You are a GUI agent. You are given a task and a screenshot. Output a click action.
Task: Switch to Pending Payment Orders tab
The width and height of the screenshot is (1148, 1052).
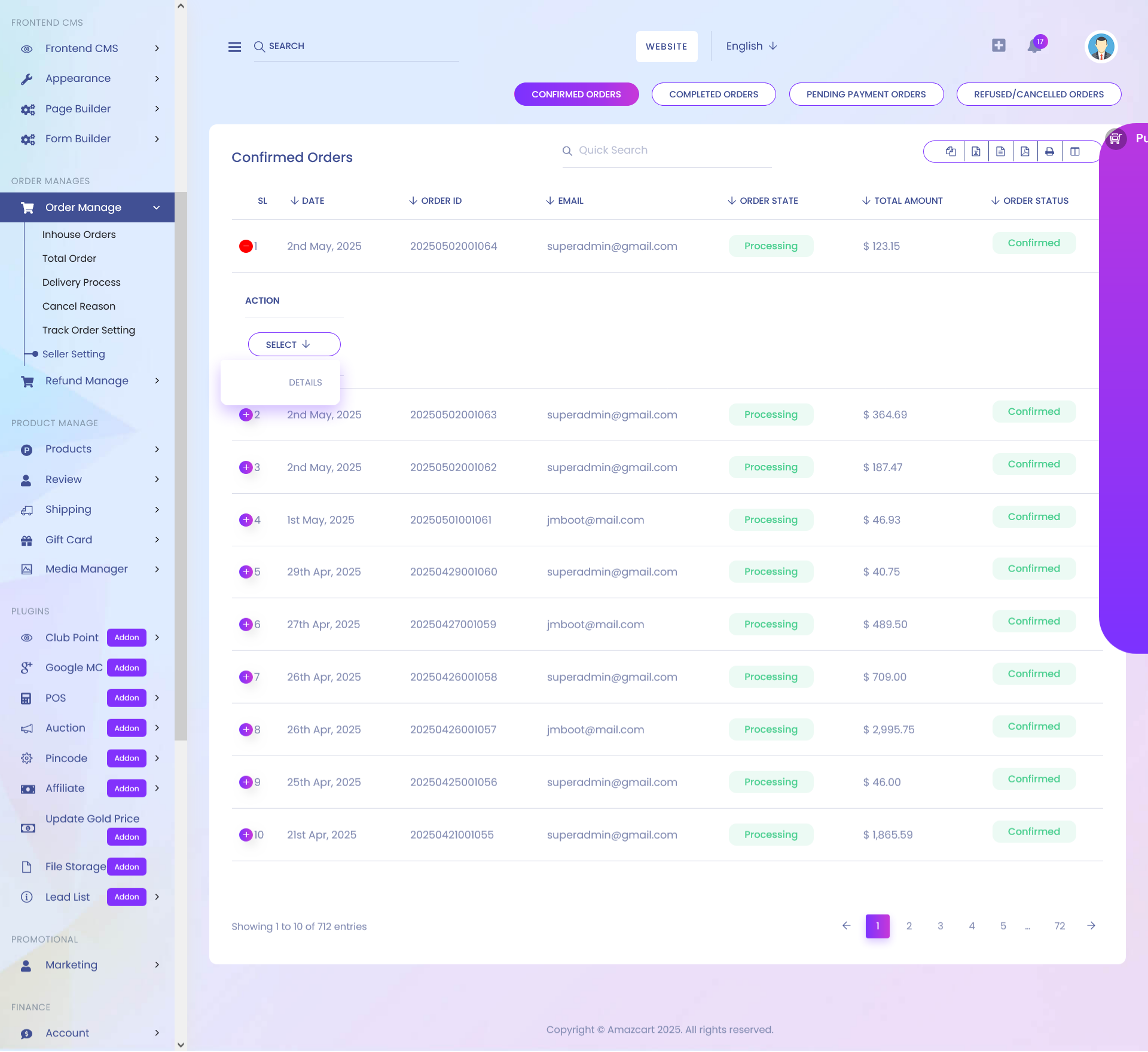point(866,94)
